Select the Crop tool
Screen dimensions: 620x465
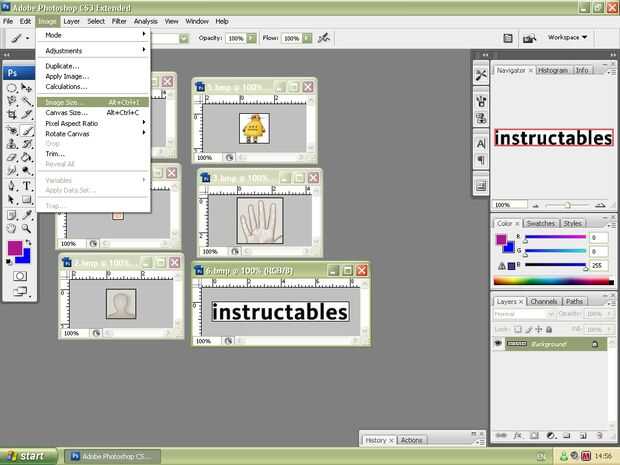pyautogui.click(x=12, y=115)
